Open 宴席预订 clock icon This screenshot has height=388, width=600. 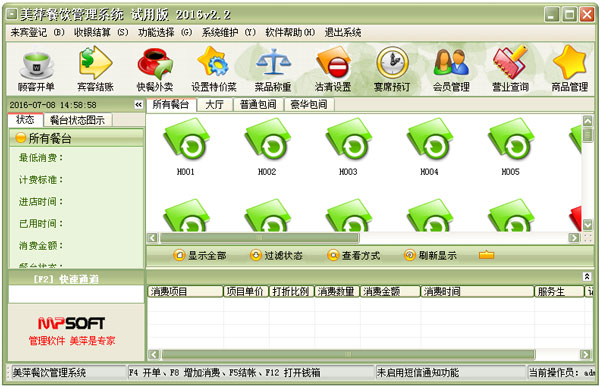[x=392, y=63]
